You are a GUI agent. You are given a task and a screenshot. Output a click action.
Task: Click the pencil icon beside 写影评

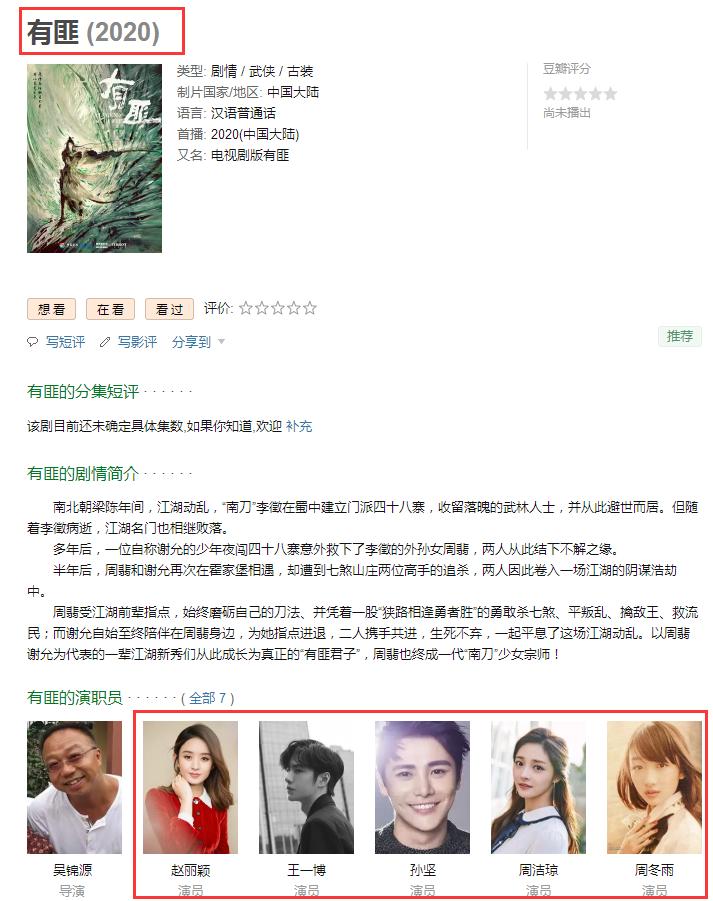105,342
